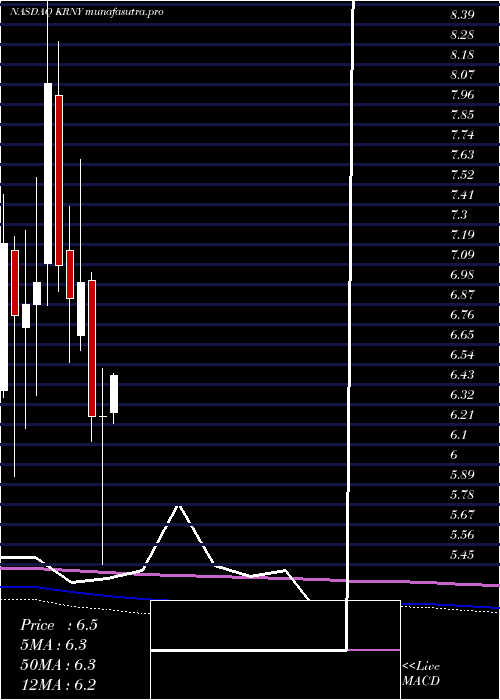This screenshot has width=500, height=700.
Task: Click the 6.76 price axis label
Action: tap(462, 315)
